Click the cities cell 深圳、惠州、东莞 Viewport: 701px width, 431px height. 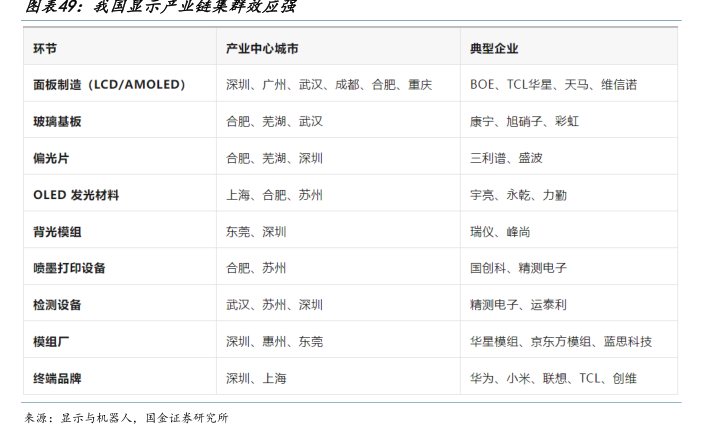pyautogui.click(x=274, y=341)
